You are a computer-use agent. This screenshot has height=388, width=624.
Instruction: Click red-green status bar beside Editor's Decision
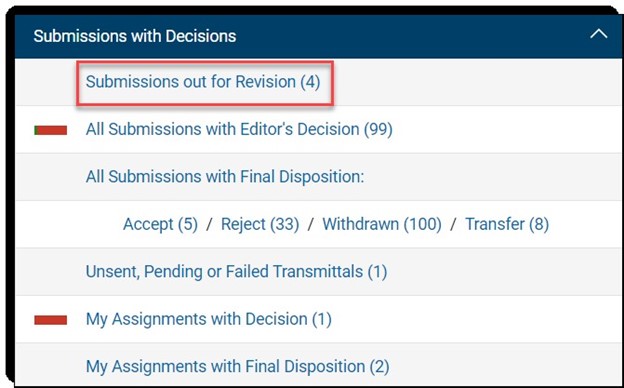click(x=51, y=130)
